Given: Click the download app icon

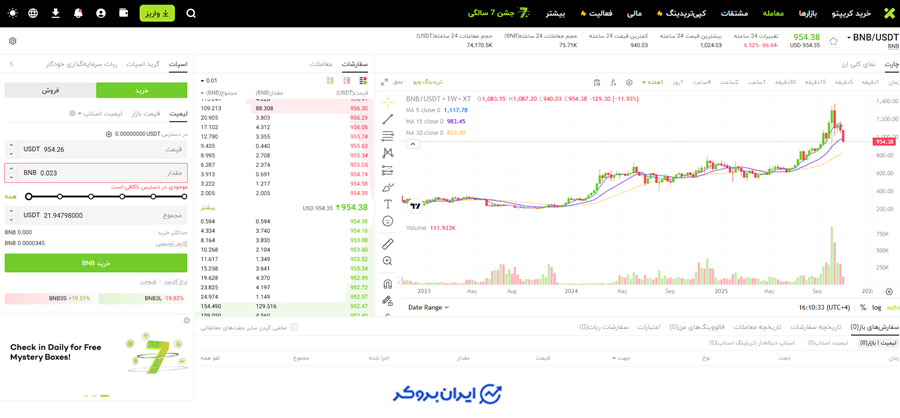Looking at the screenshot, I should tap(56, 13).
